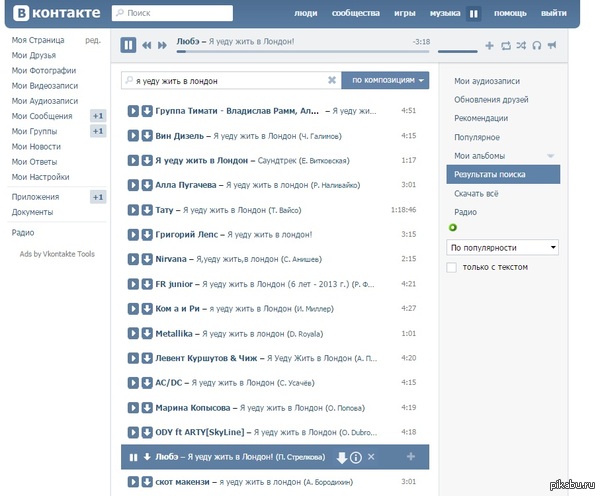Screen dimensions: 600x496
Task: Pause playback in the audio player bar
Action: (x=128, y=45)
